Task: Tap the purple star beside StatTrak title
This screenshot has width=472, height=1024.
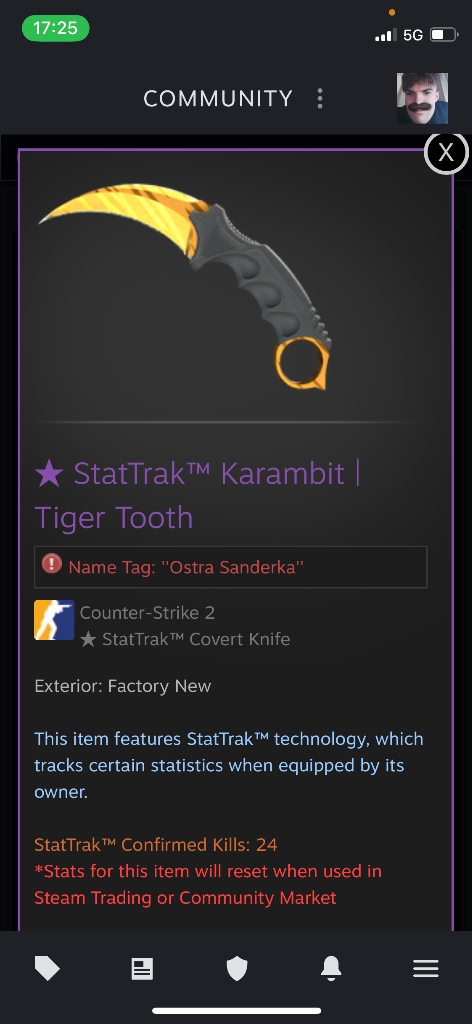Action: [x=49, y=473]
